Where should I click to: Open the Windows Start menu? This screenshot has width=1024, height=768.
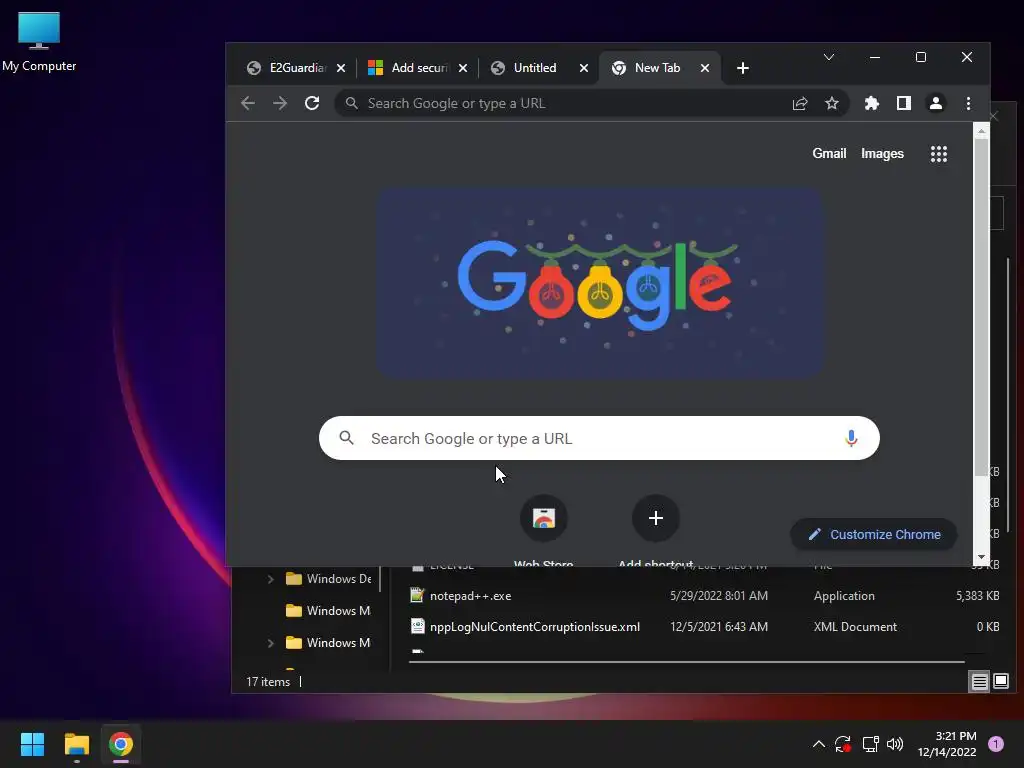(x=32, y=744)
